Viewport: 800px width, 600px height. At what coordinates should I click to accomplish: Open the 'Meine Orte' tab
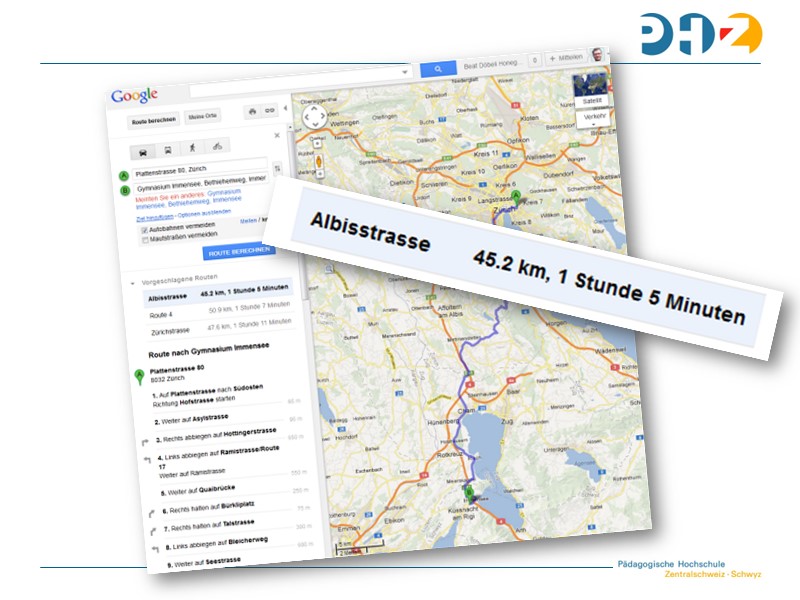[203, 117]
